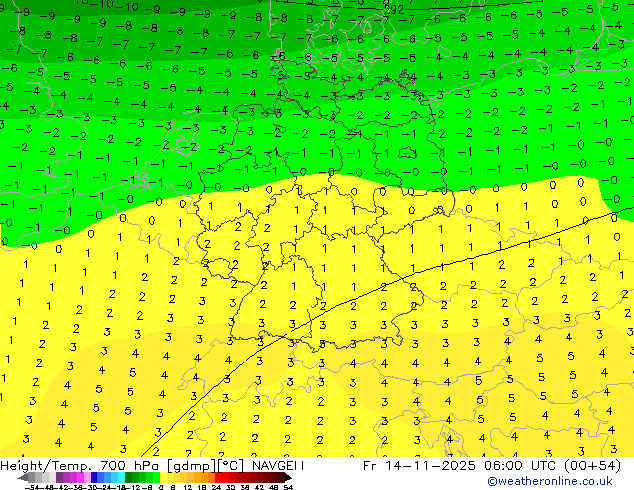Viewport: 634px width, 490px height.
Task: Click the Height/Temp. 700 hPa title text
Action: click(82, 466)
